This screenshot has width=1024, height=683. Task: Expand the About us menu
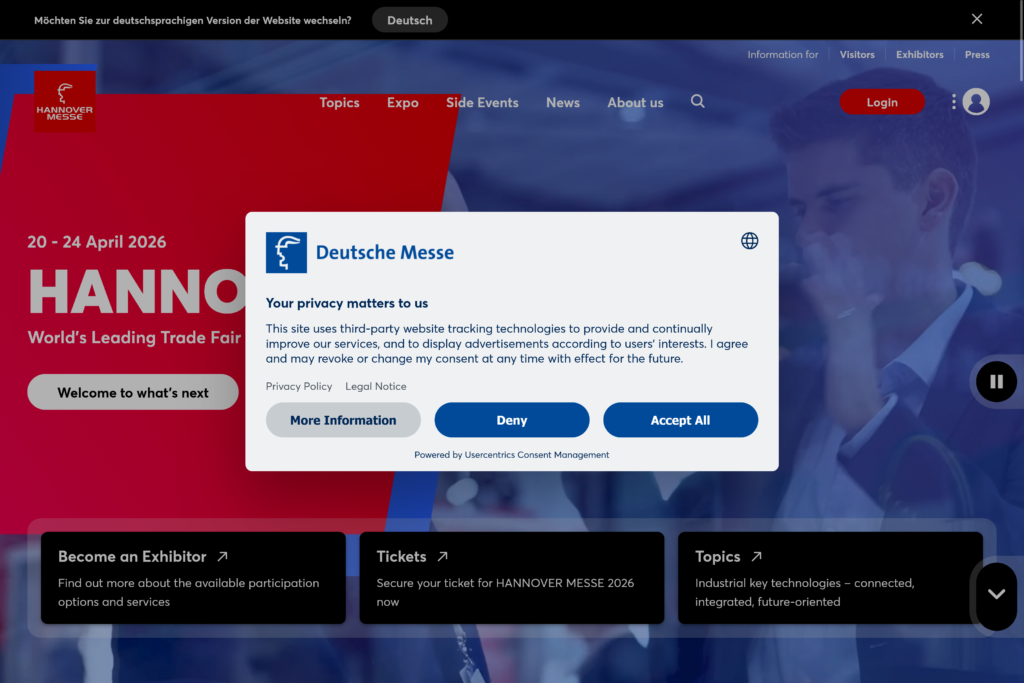(635, 103)
